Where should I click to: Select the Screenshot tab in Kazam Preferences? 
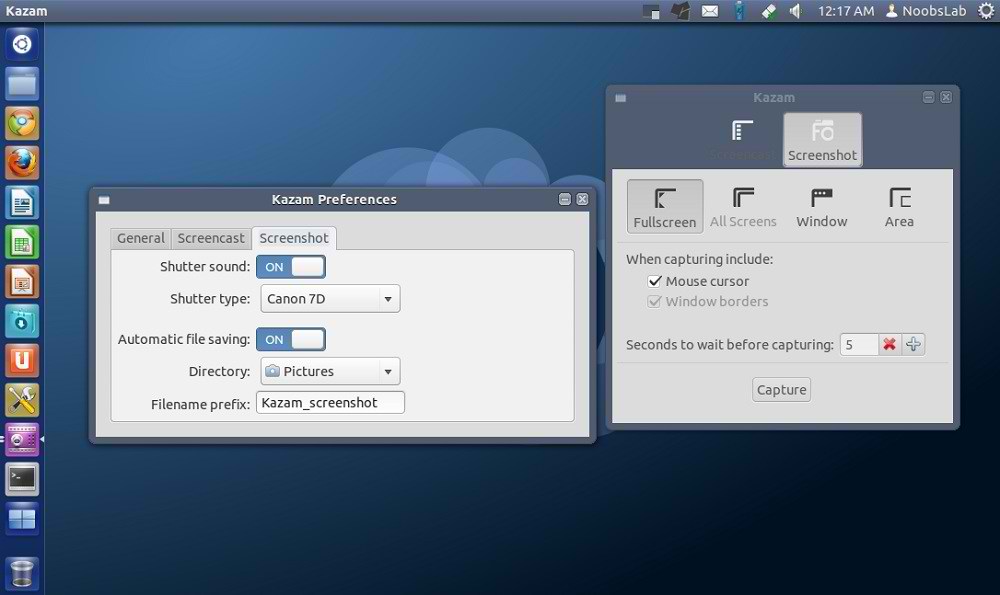point(294,239)
